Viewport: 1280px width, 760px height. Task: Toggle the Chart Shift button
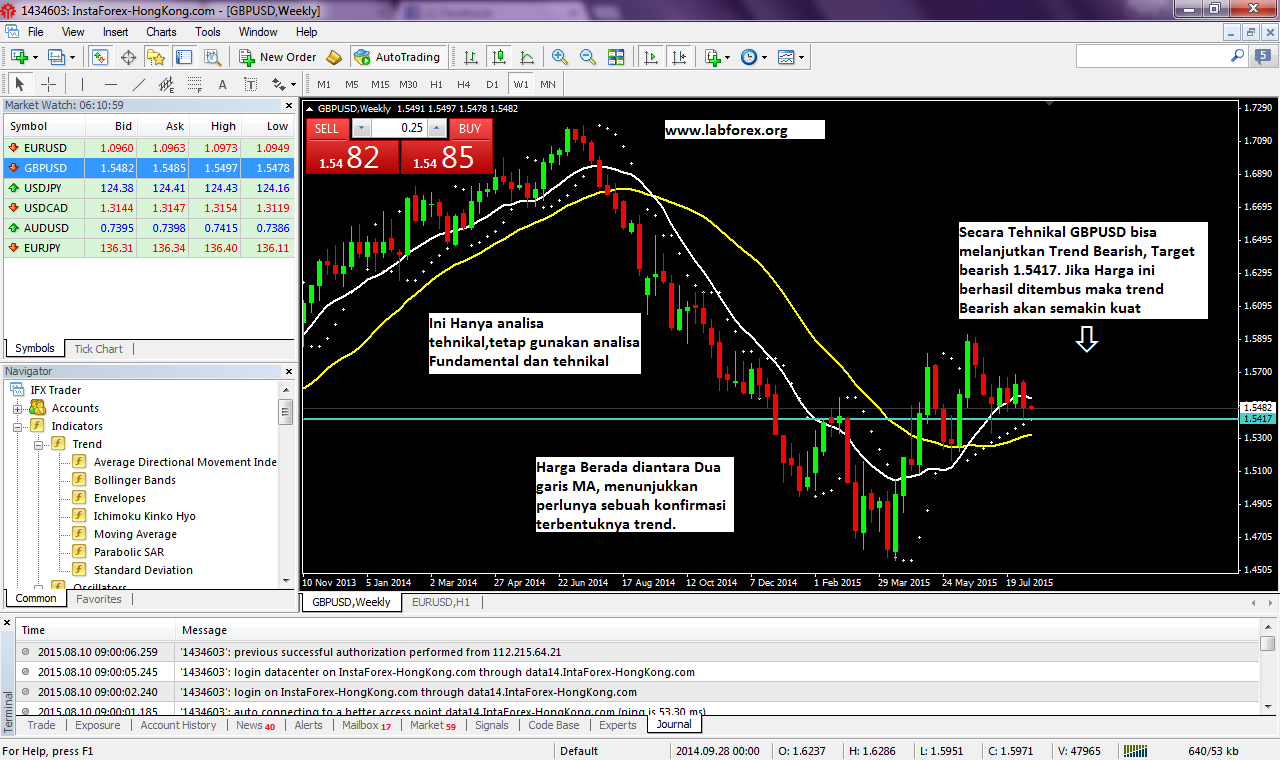click(679, 57)
